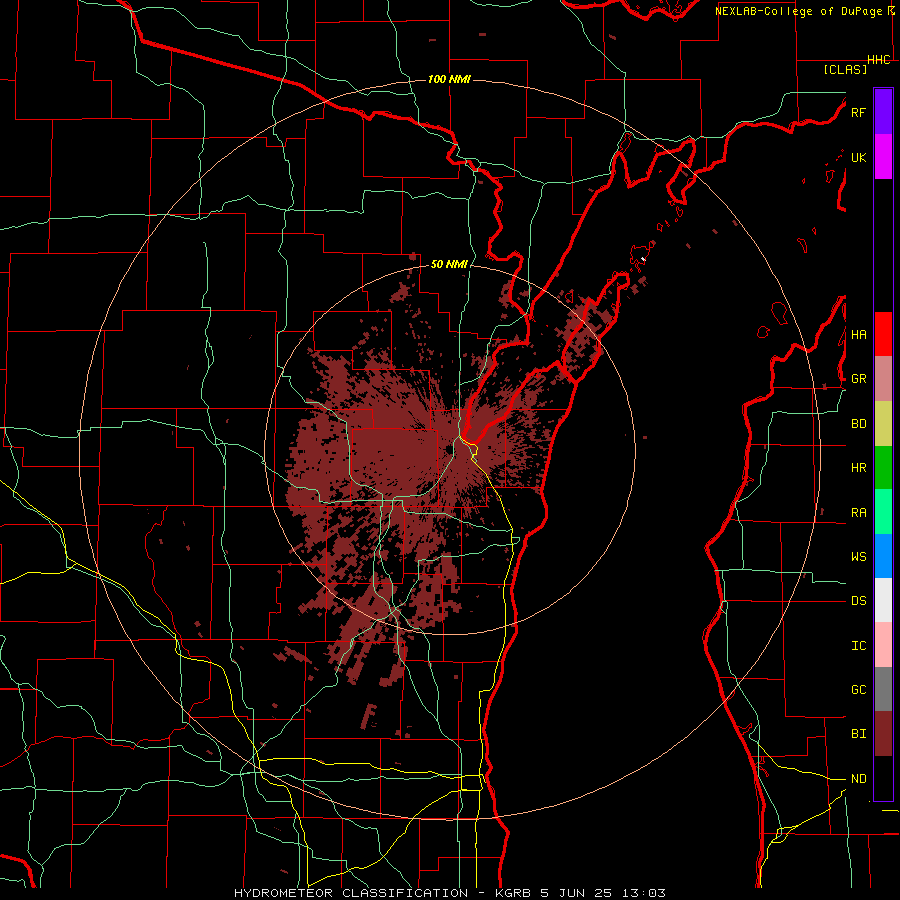Image resolution: width=900 pixels, height=900 pixels.
Task: Click the dark green HR swatch
Action: coord(883,468)
